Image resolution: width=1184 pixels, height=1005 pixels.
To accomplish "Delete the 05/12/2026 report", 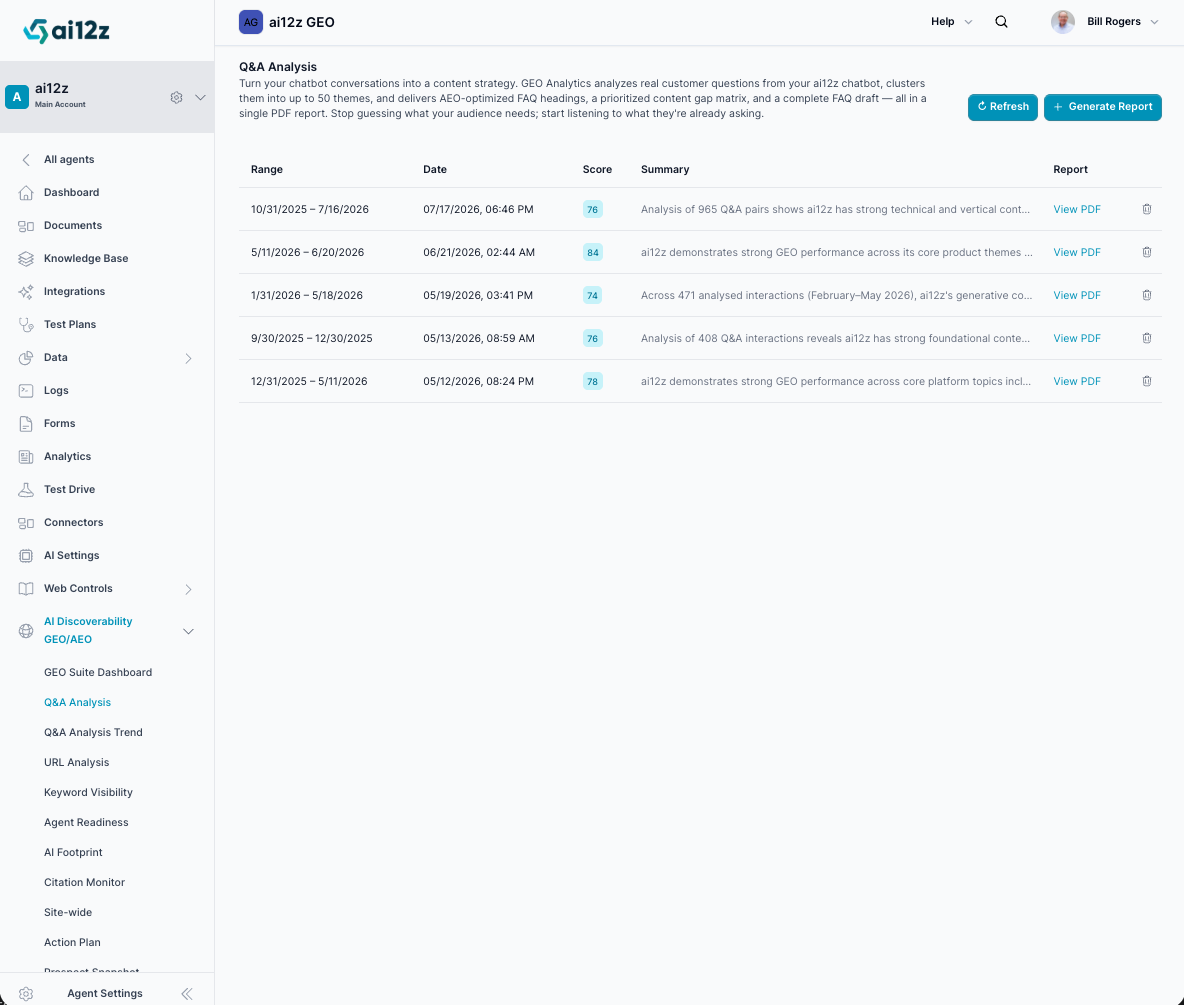I will click(x=1146, y=381).
